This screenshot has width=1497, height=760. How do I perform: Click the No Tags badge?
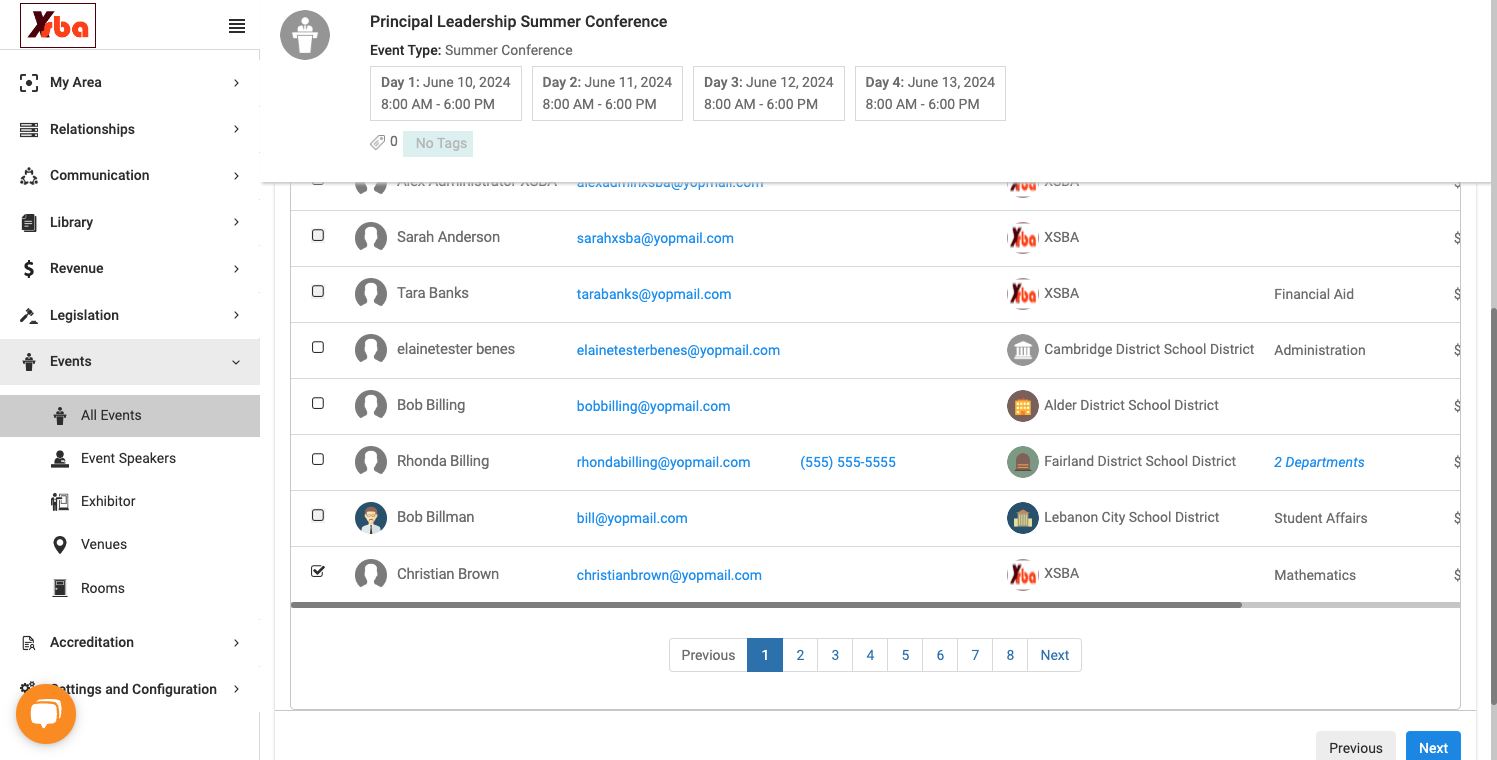(438, 143)
